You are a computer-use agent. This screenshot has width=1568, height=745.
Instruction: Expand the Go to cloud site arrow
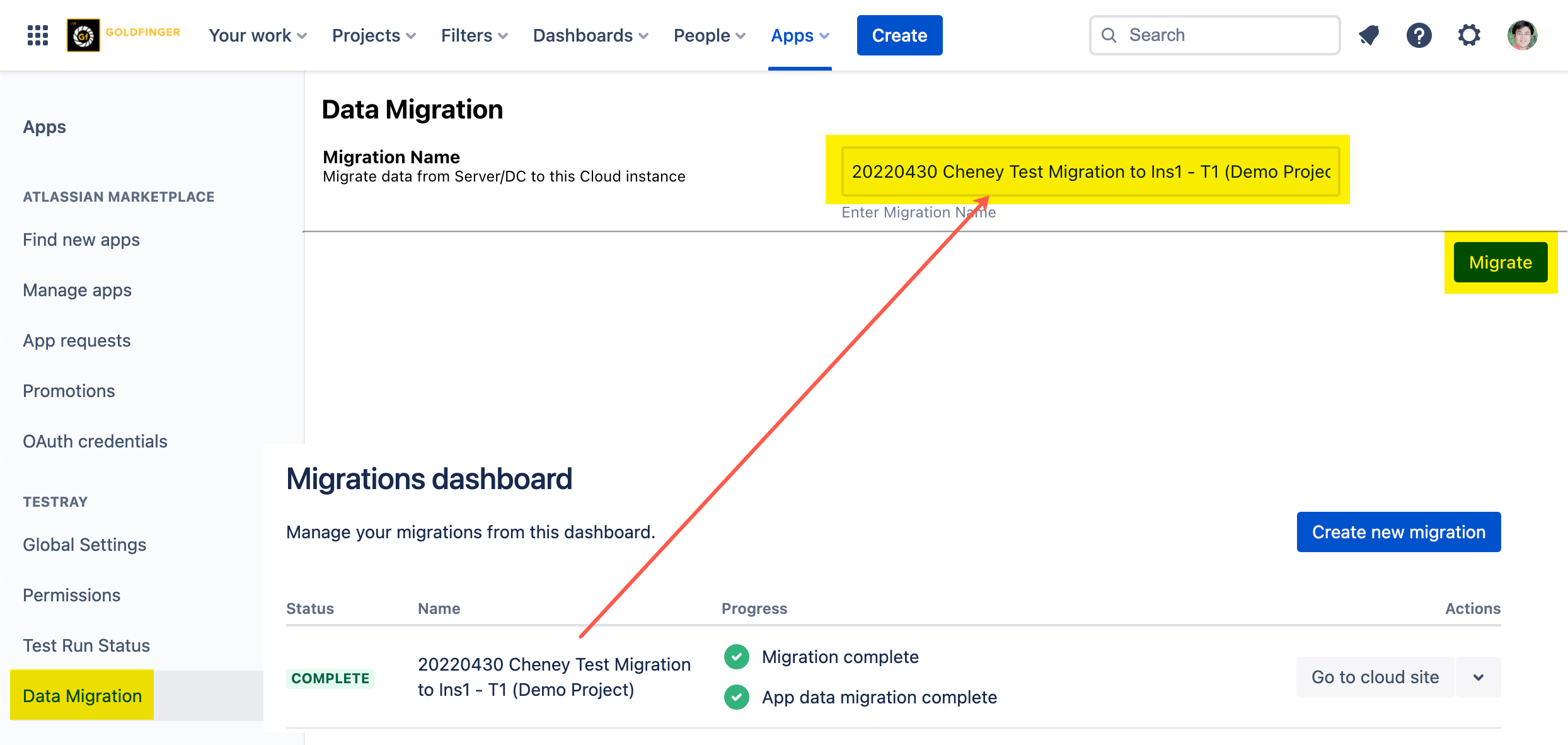(1479, 677)
